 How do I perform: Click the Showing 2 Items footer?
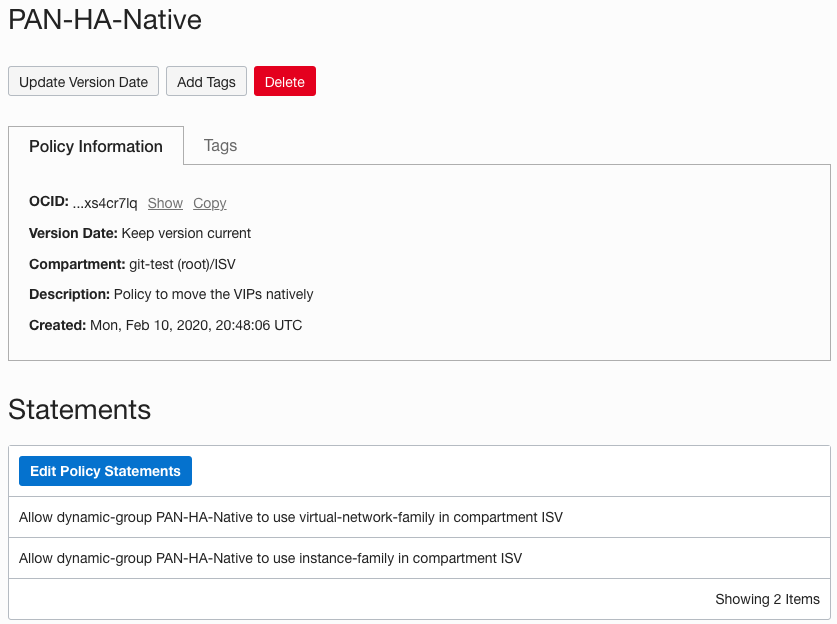click(767, 599)
